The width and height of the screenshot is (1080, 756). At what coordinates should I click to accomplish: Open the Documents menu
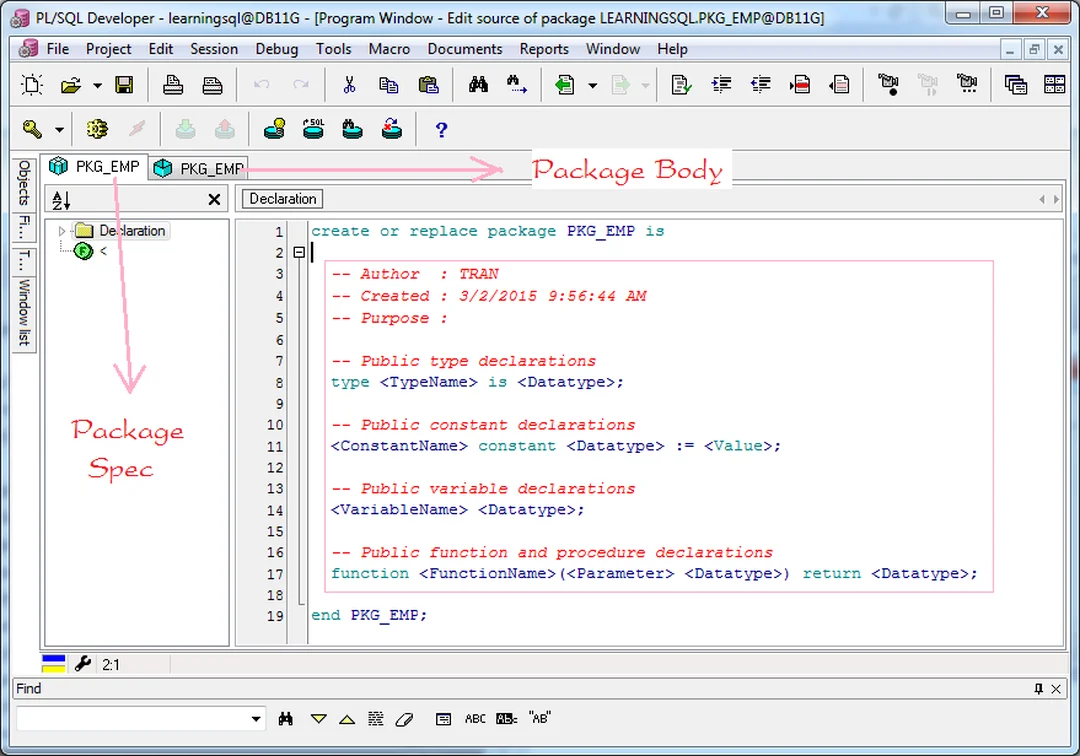pos(465,49)
